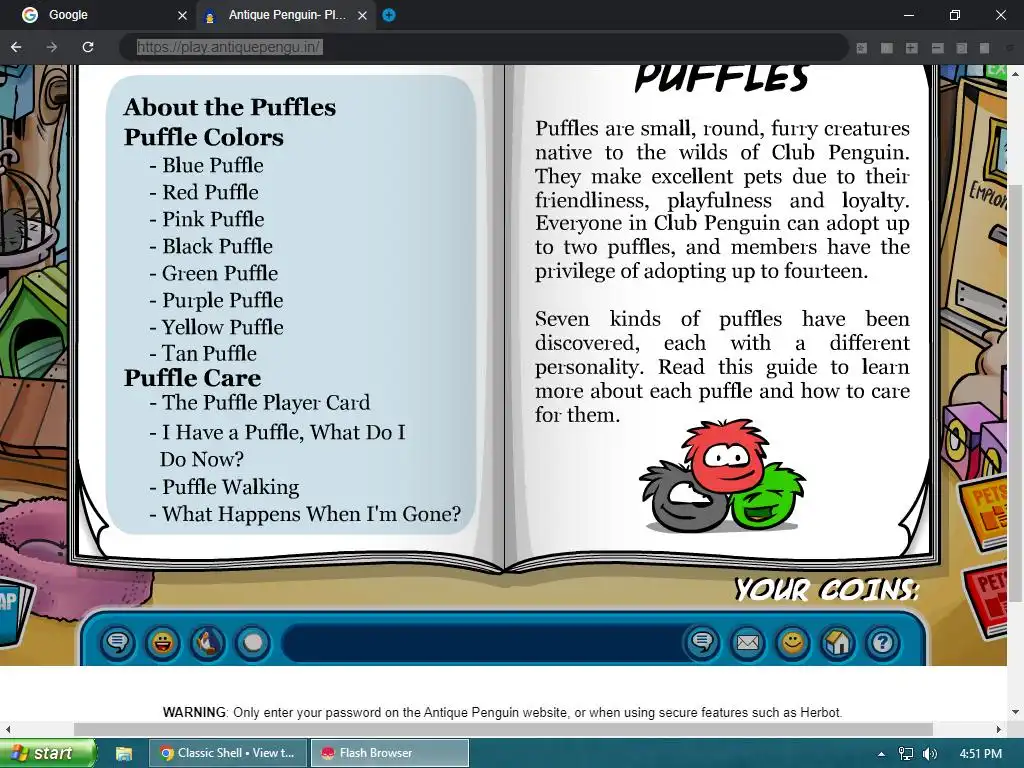This screenshot has height=768, width=1024.
Task: Click the scroll down arrow of vertical scrollbar
Action: [x=1016, y=712]
